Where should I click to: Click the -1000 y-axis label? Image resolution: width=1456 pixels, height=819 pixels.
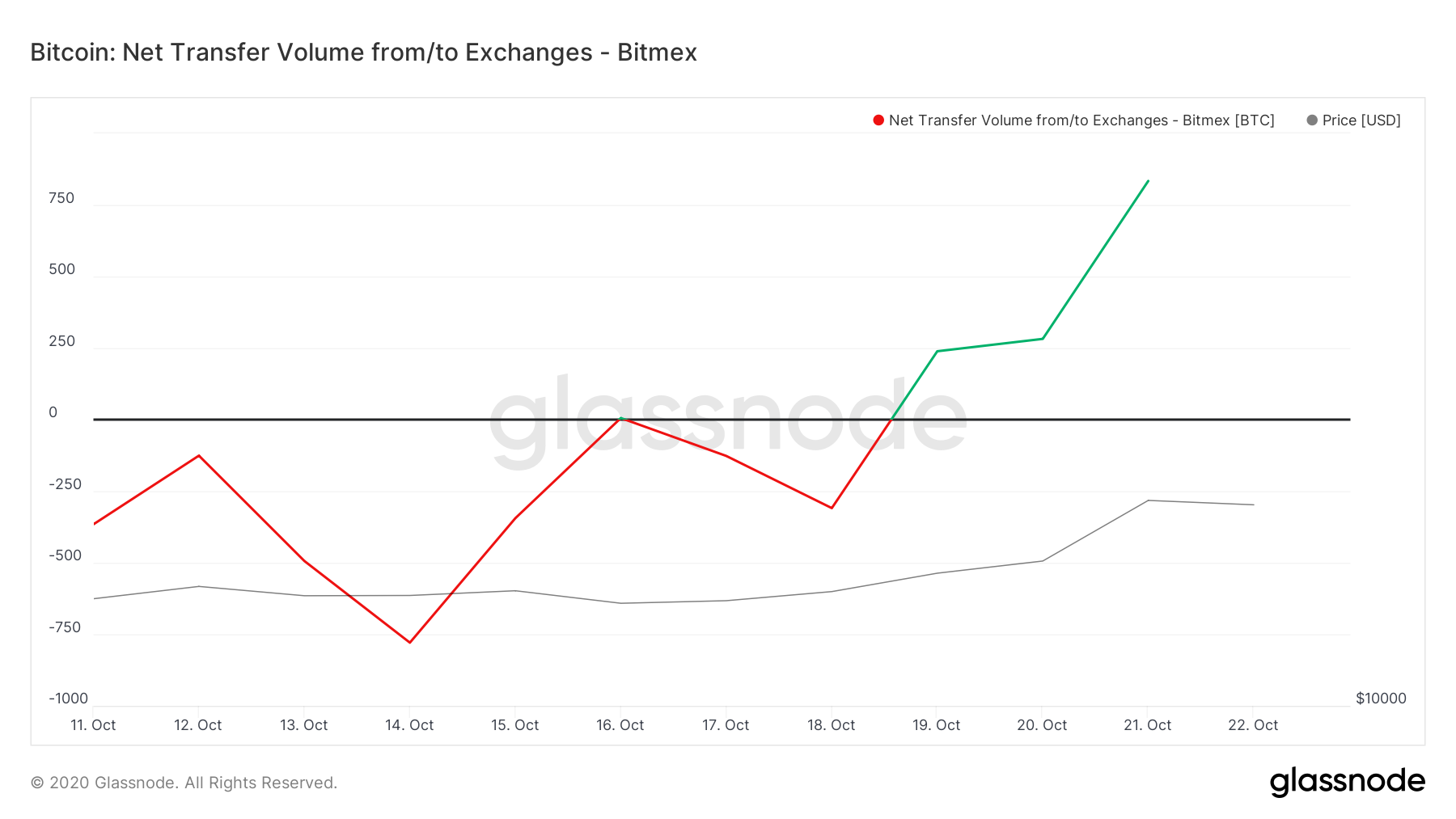(68, 699)
